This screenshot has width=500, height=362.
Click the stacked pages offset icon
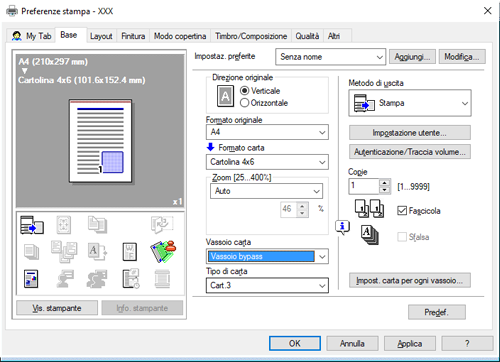[369, 235]
